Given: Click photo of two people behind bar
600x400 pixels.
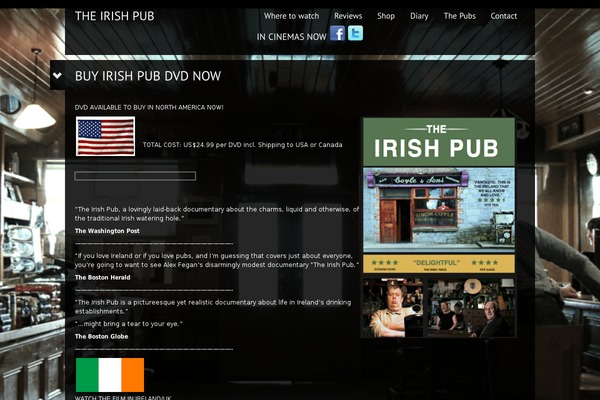Looking at the screenshot, I should pyautogui.click(x=471, y=308).
